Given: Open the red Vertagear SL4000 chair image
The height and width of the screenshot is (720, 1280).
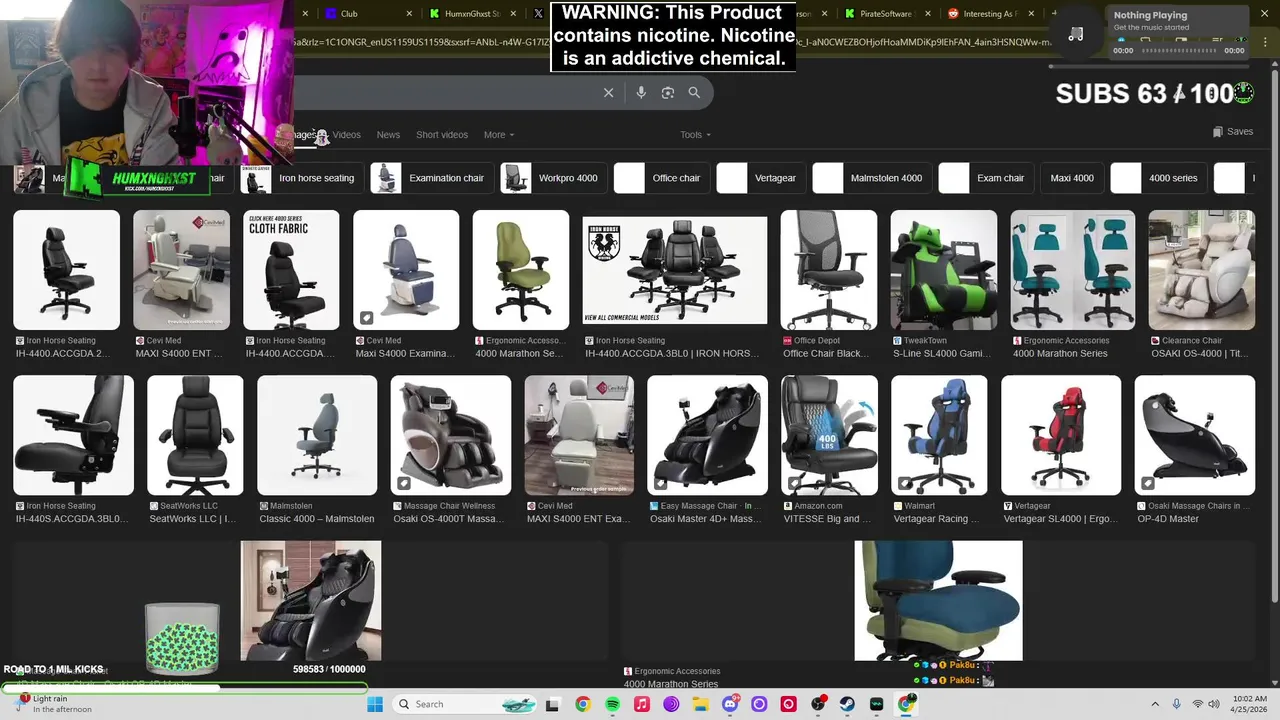Looking at the screenshot, I should (x=1061, y=435).
